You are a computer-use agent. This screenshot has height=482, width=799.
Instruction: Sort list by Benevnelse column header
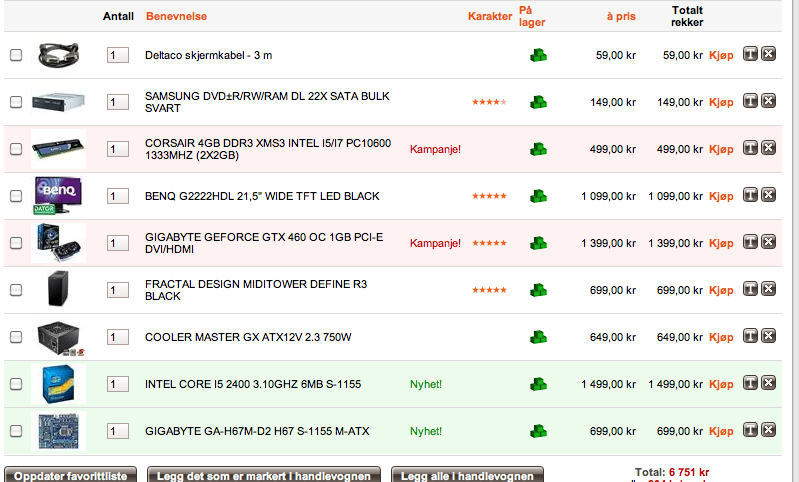point(176,16)
